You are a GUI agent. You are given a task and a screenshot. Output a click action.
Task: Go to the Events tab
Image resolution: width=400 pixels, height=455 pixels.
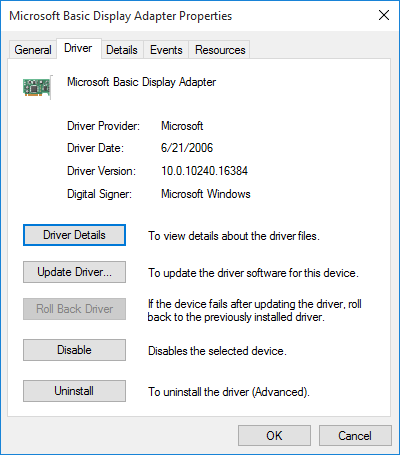[166, 50]
